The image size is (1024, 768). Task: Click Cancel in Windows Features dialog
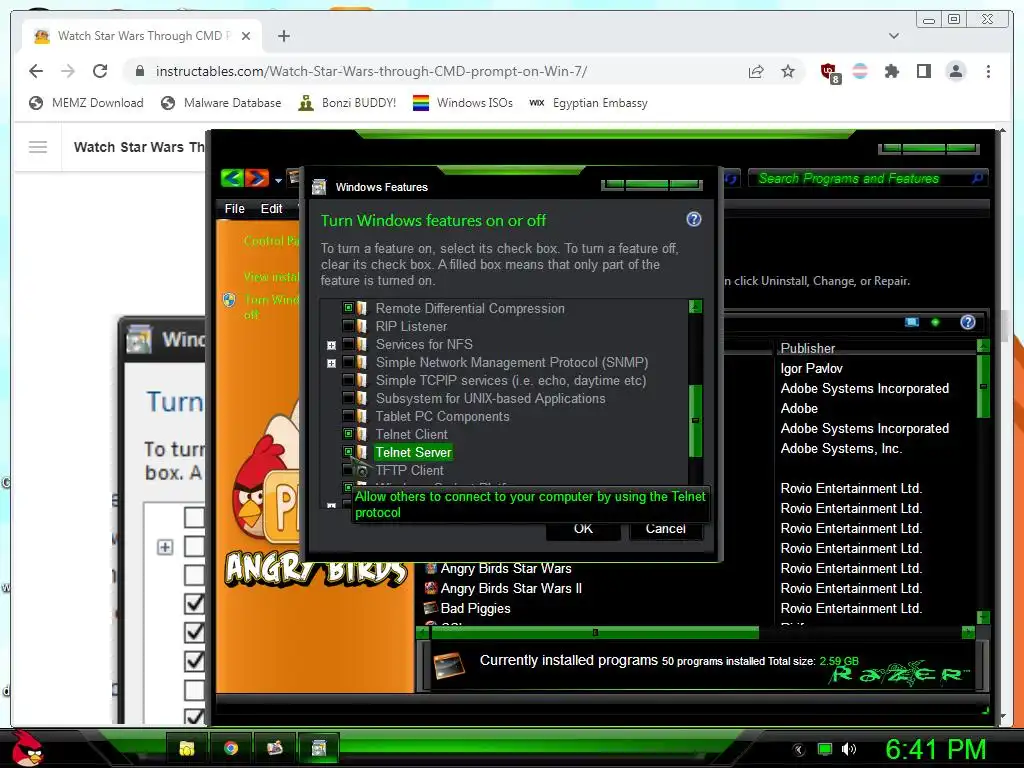pyautogui.click(x=665, y=529)
